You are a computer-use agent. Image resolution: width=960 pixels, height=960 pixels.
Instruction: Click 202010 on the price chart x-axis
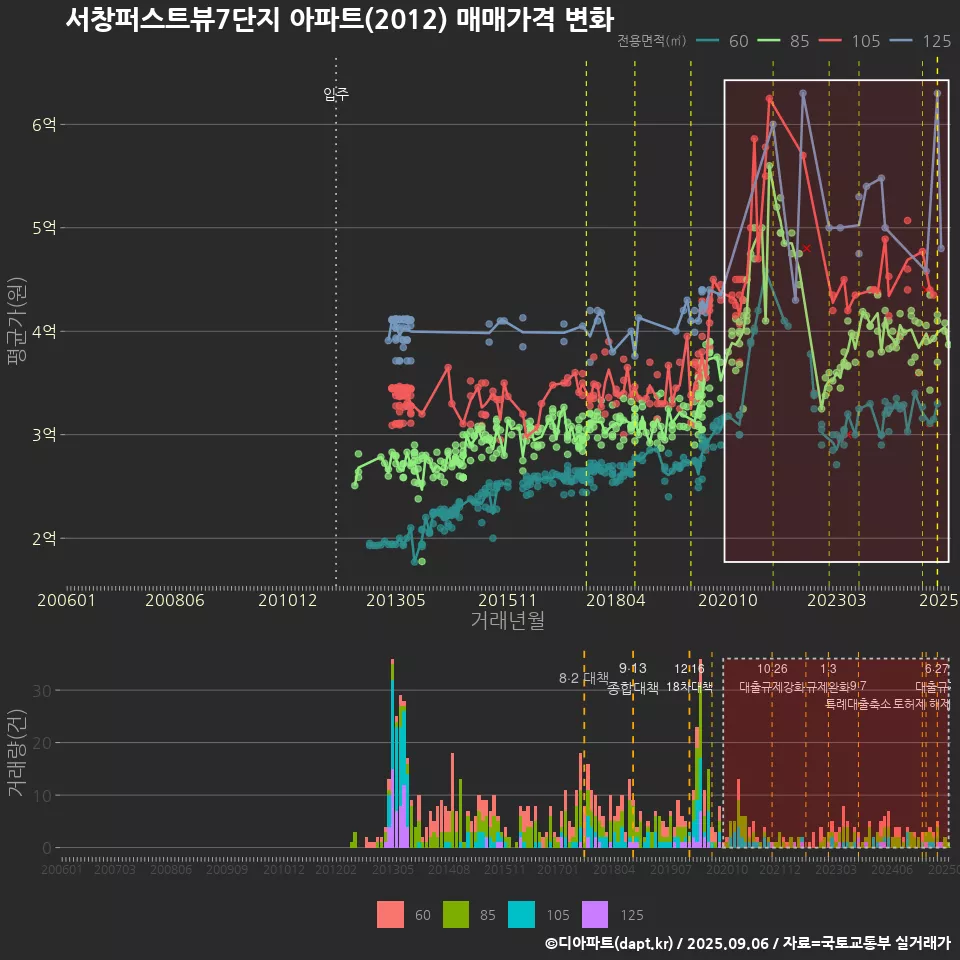pyautogui.click(x=728, y=600)
